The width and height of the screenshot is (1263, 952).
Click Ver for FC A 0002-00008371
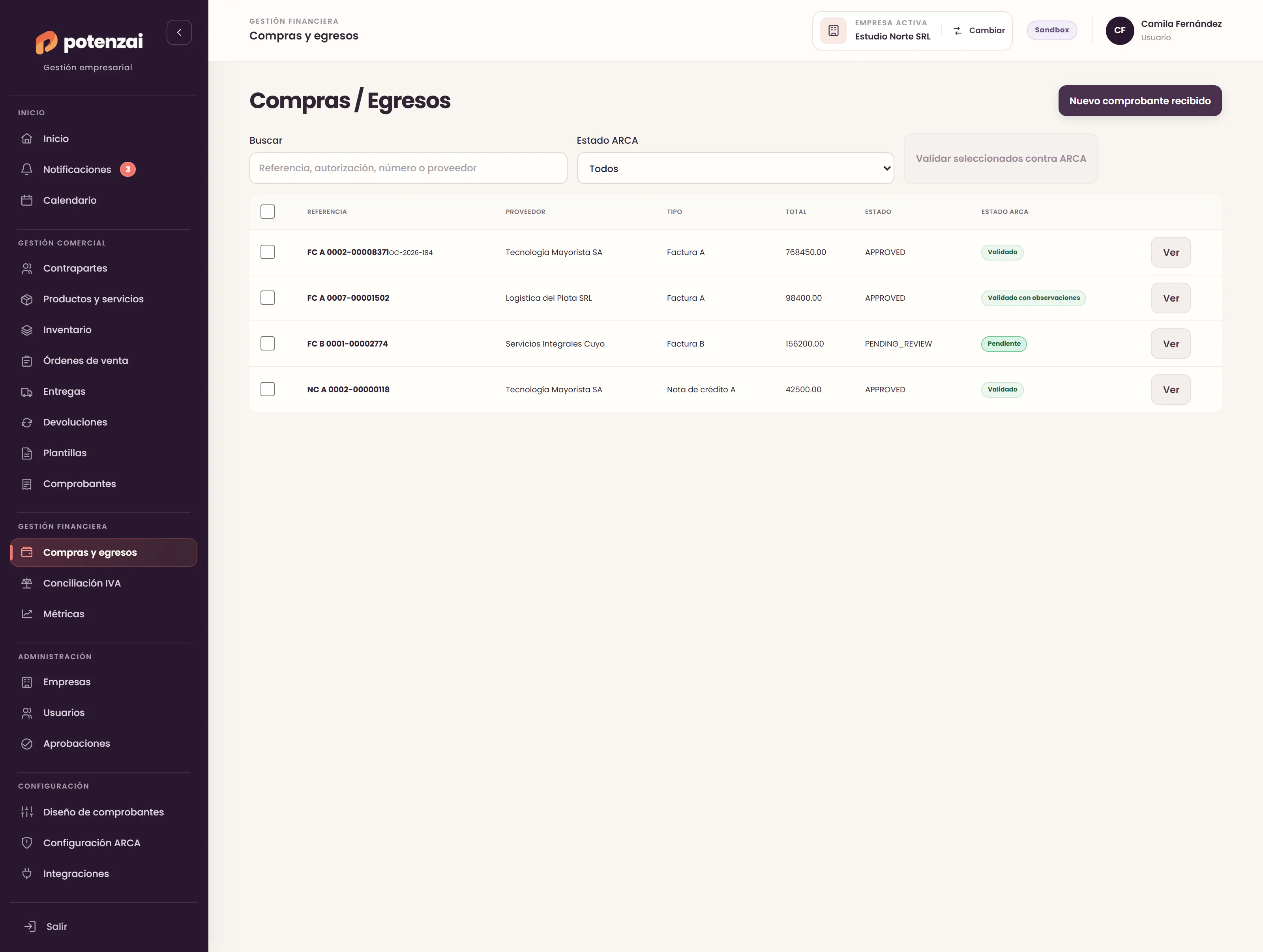[1171, 253]
